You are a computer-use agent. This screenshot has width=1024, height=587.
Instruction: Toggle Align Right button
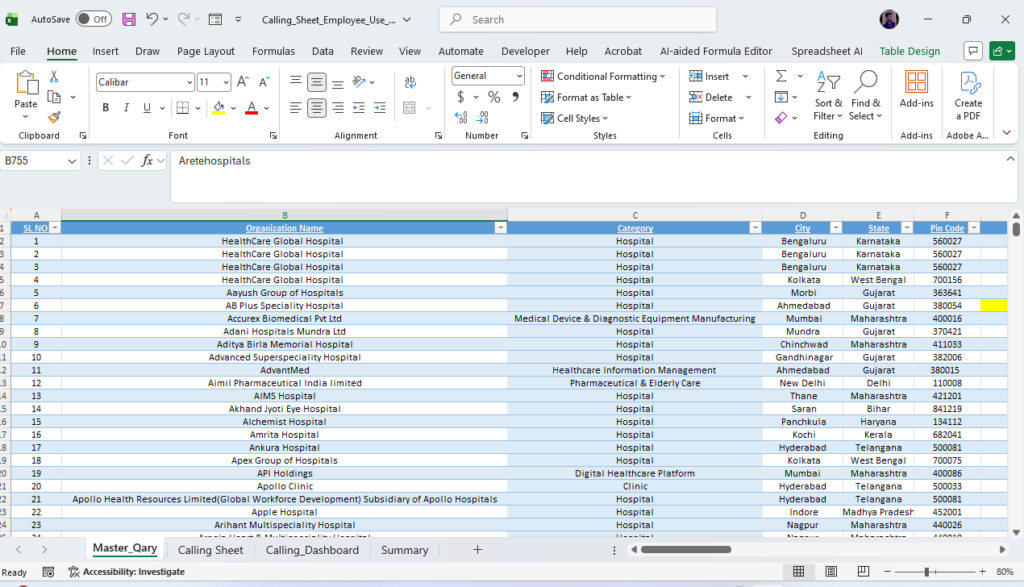[338, 108]
